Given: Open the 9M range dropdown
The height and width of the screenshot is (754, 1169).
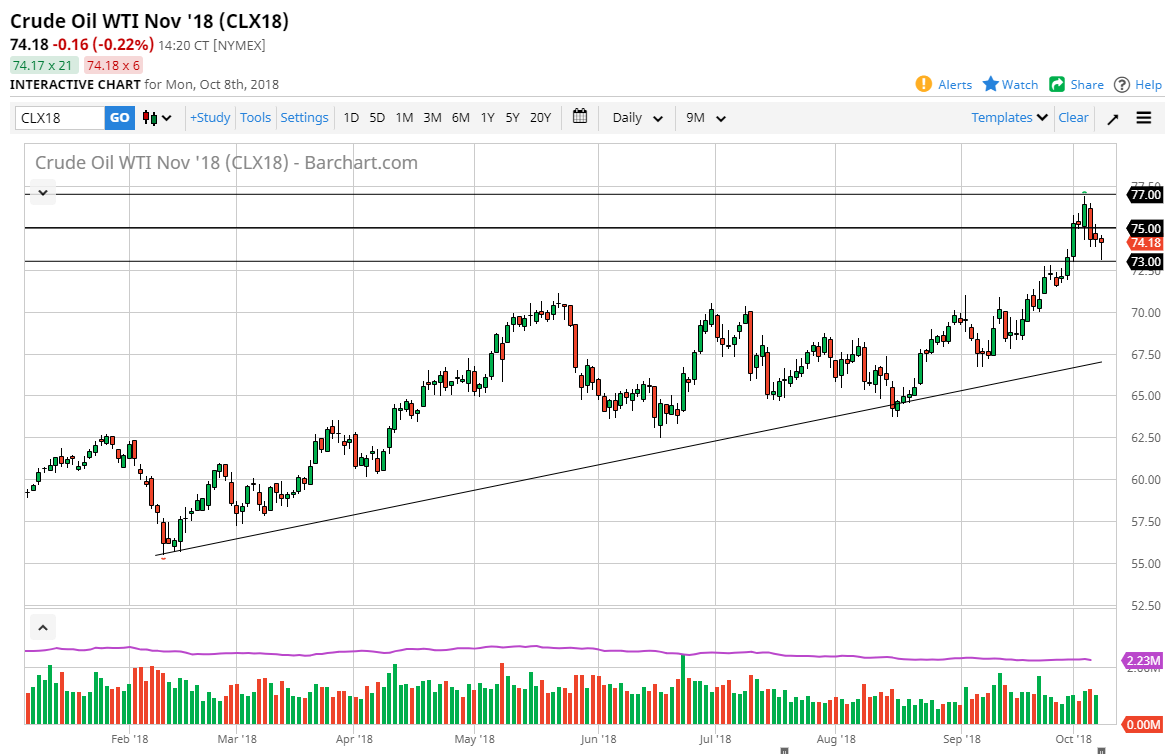Looking at the screenshot, I should [705, 117].
